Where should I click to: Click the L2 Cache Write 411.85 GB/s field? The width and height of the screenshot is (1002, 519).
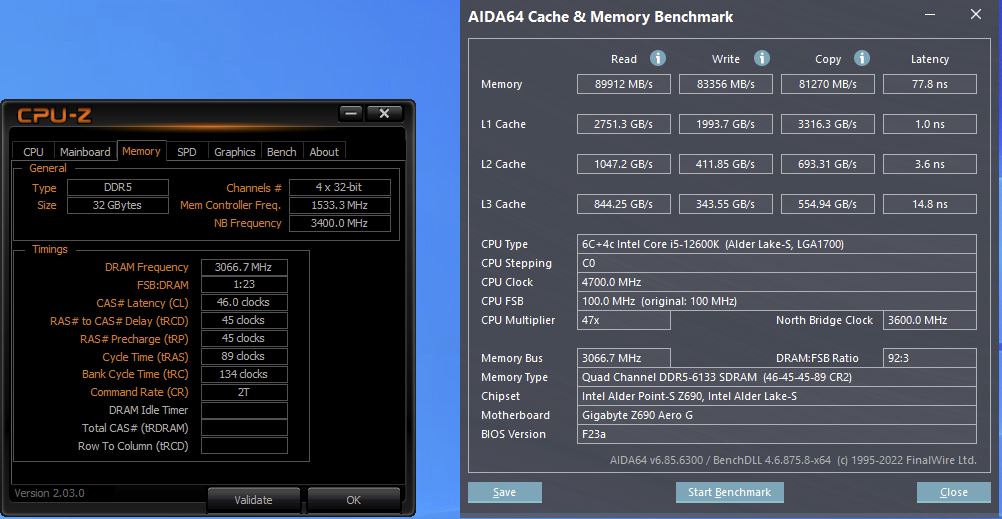(725, 164)
